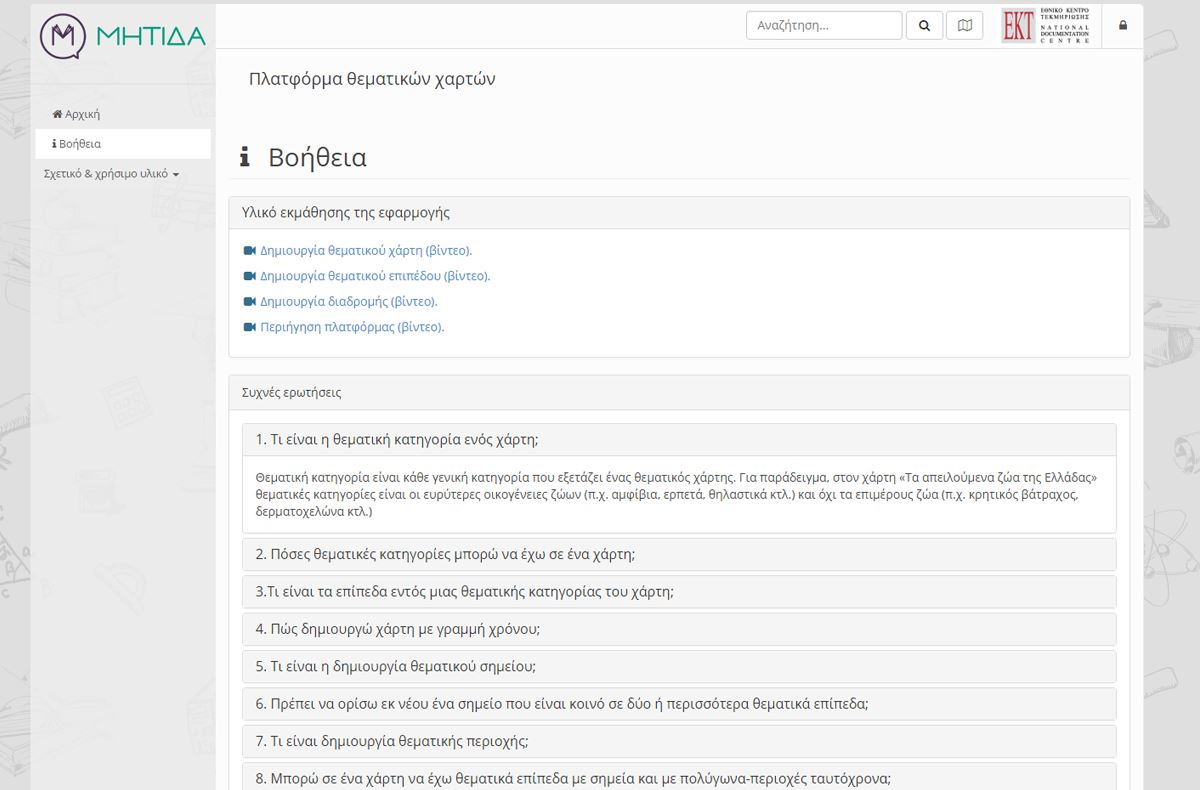Select Βοήθεια in the sidebar menu
Viewport: 1200px width, 790px height.
(x=80, y=144)
